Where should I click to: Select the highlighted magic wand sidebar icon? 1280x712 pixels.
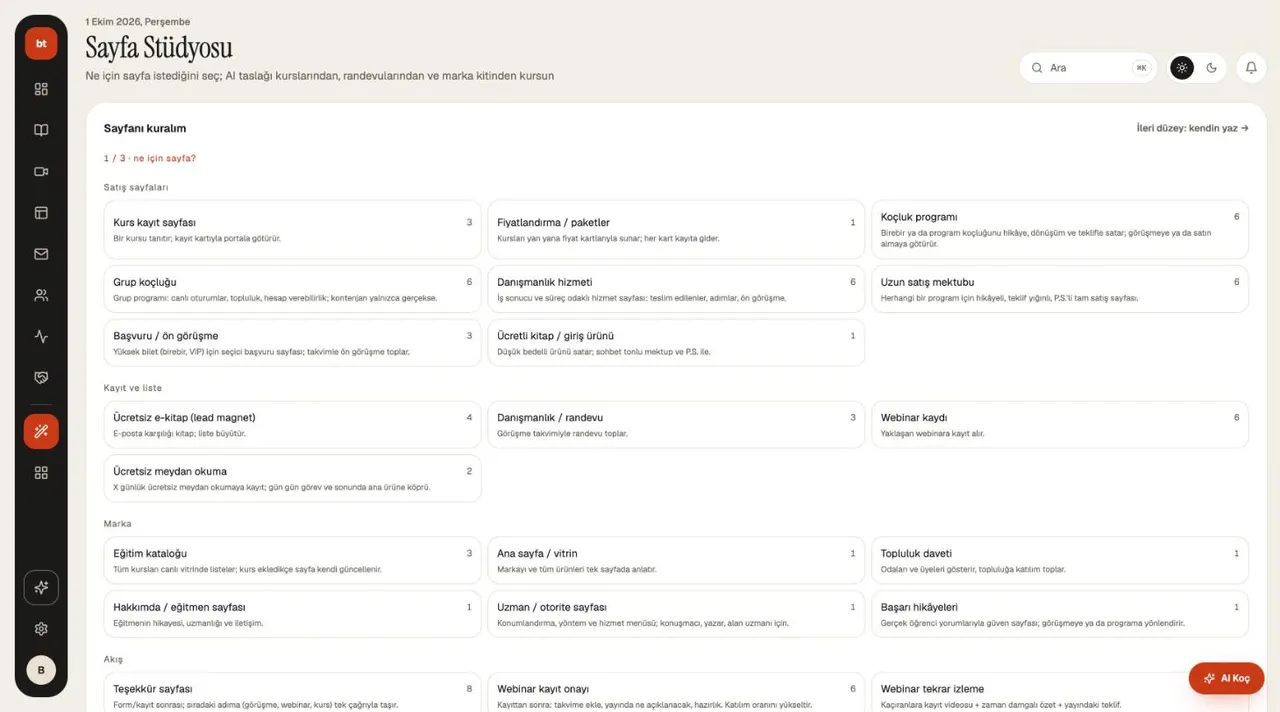[x=41, y=431]
